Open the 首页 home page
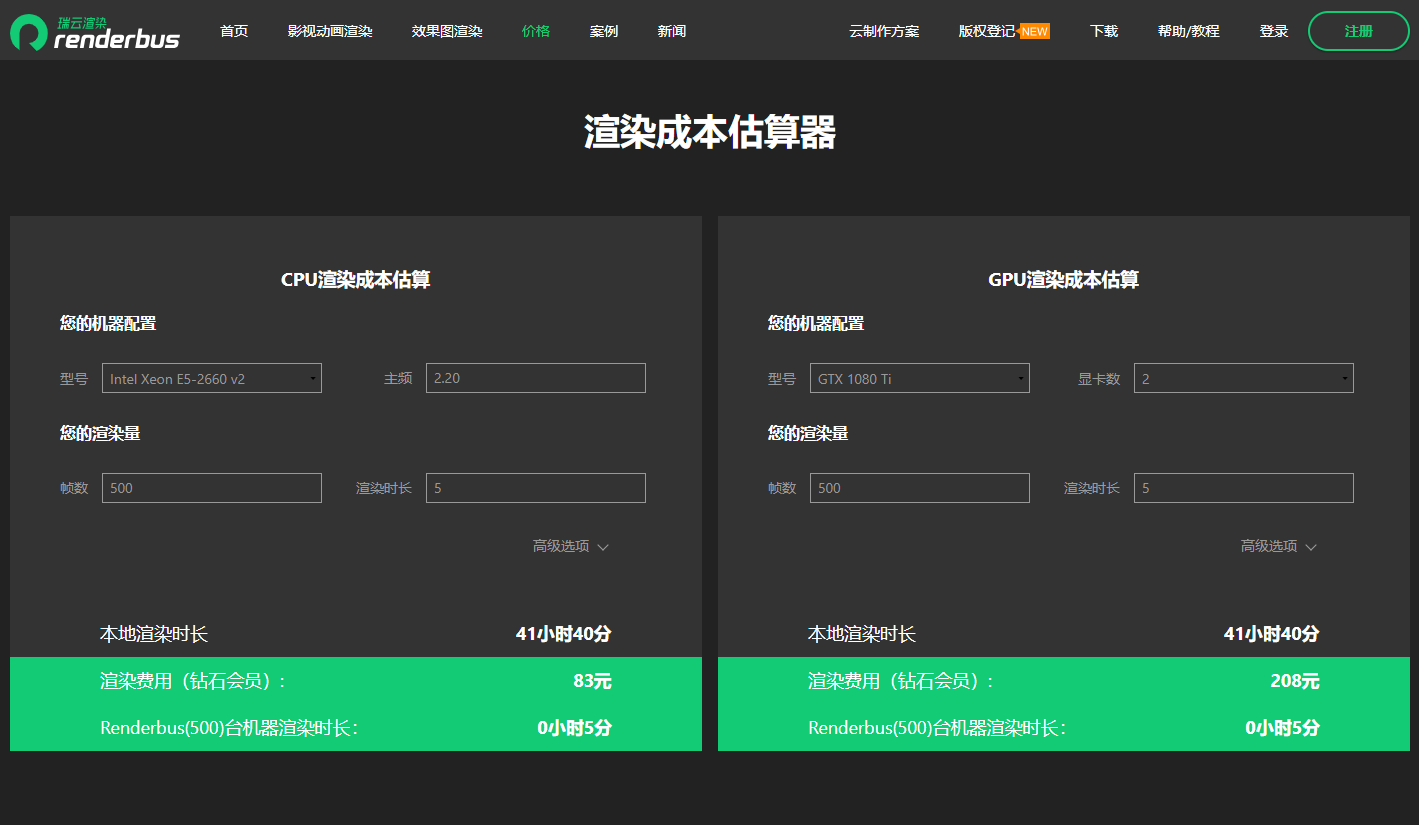1419x825 pixels. (x=234, y=31)
